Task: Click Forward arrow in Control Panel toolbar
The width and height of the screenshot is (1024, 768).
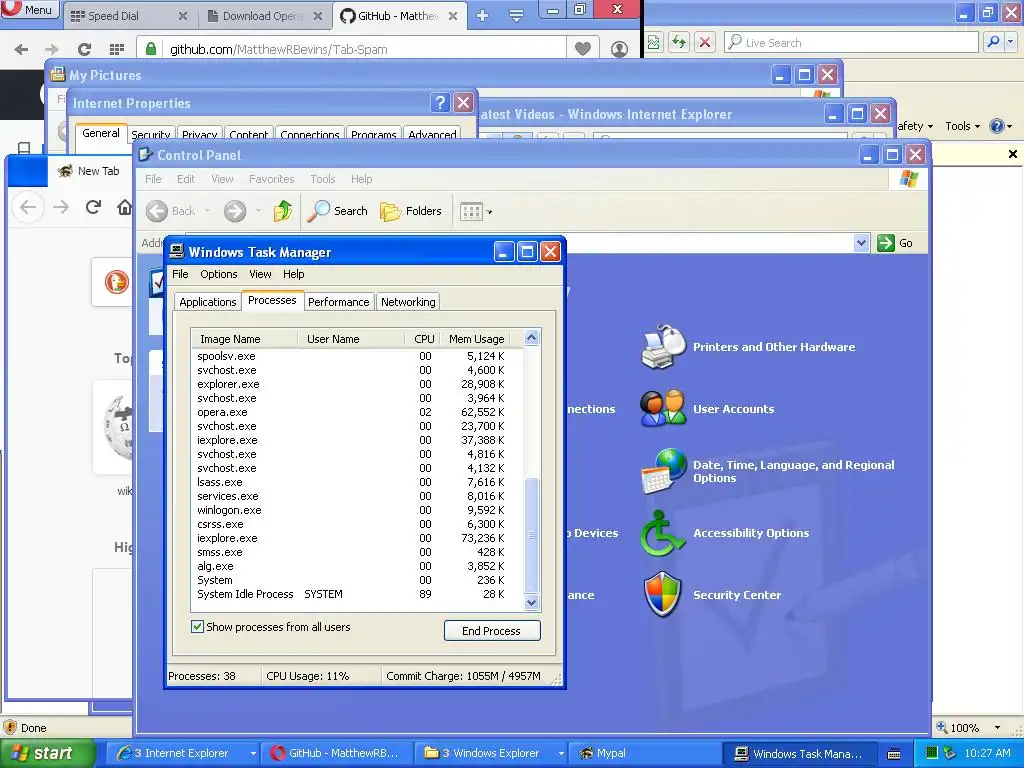Action: coord(235,210)
